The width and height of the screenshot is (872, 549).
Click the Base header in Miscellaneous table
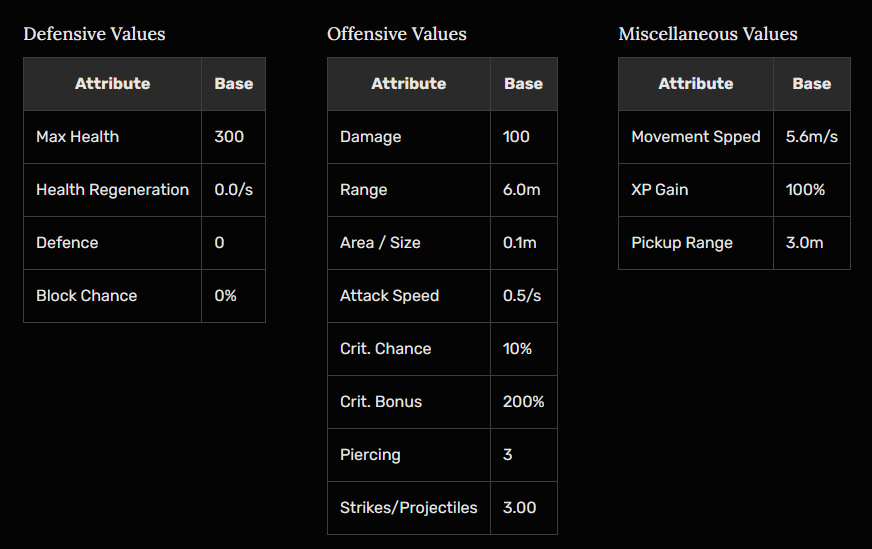pyautogui.click(x=811, y=84)
